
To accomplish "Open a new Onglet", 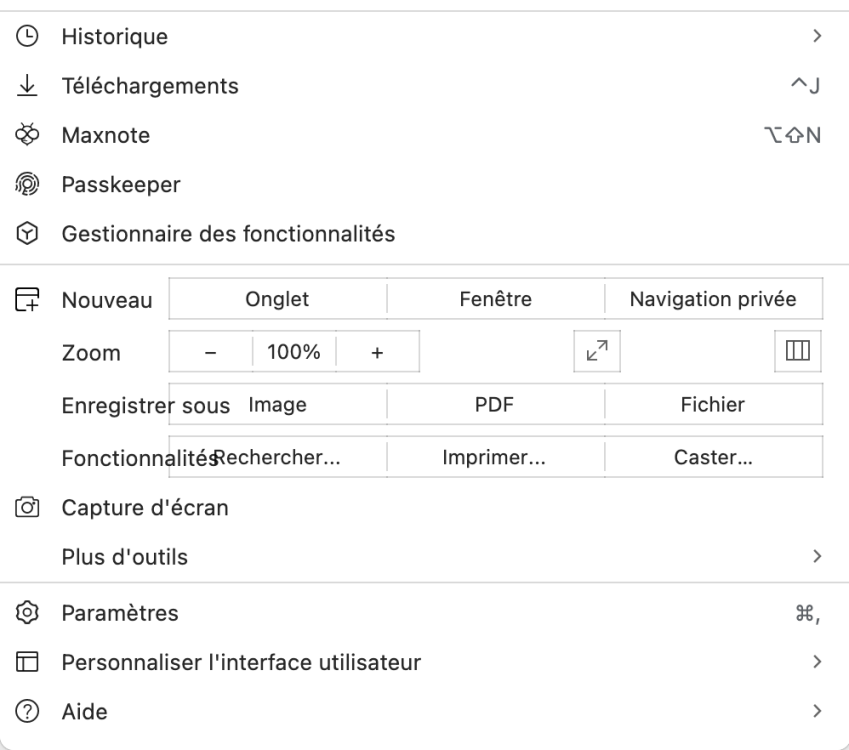I will [x=277, y=298].
